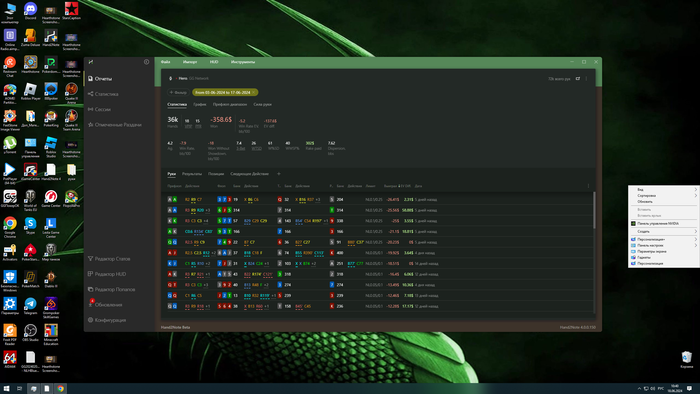Remove the date range filter chip
Image resolution: width=700 pixels, height=394 pixels.
click(x=254, y=92)
